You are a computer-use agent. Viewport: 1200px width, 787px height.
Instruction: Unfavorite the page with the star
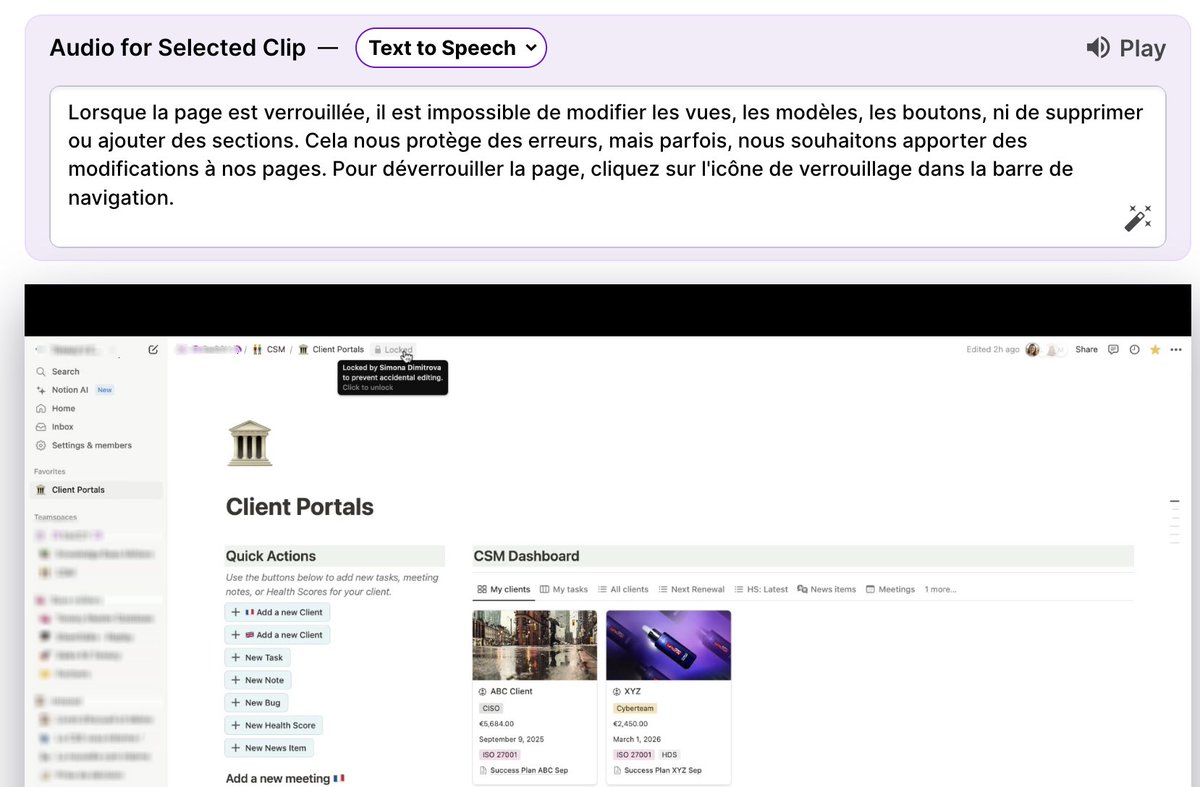[1156, 349]
